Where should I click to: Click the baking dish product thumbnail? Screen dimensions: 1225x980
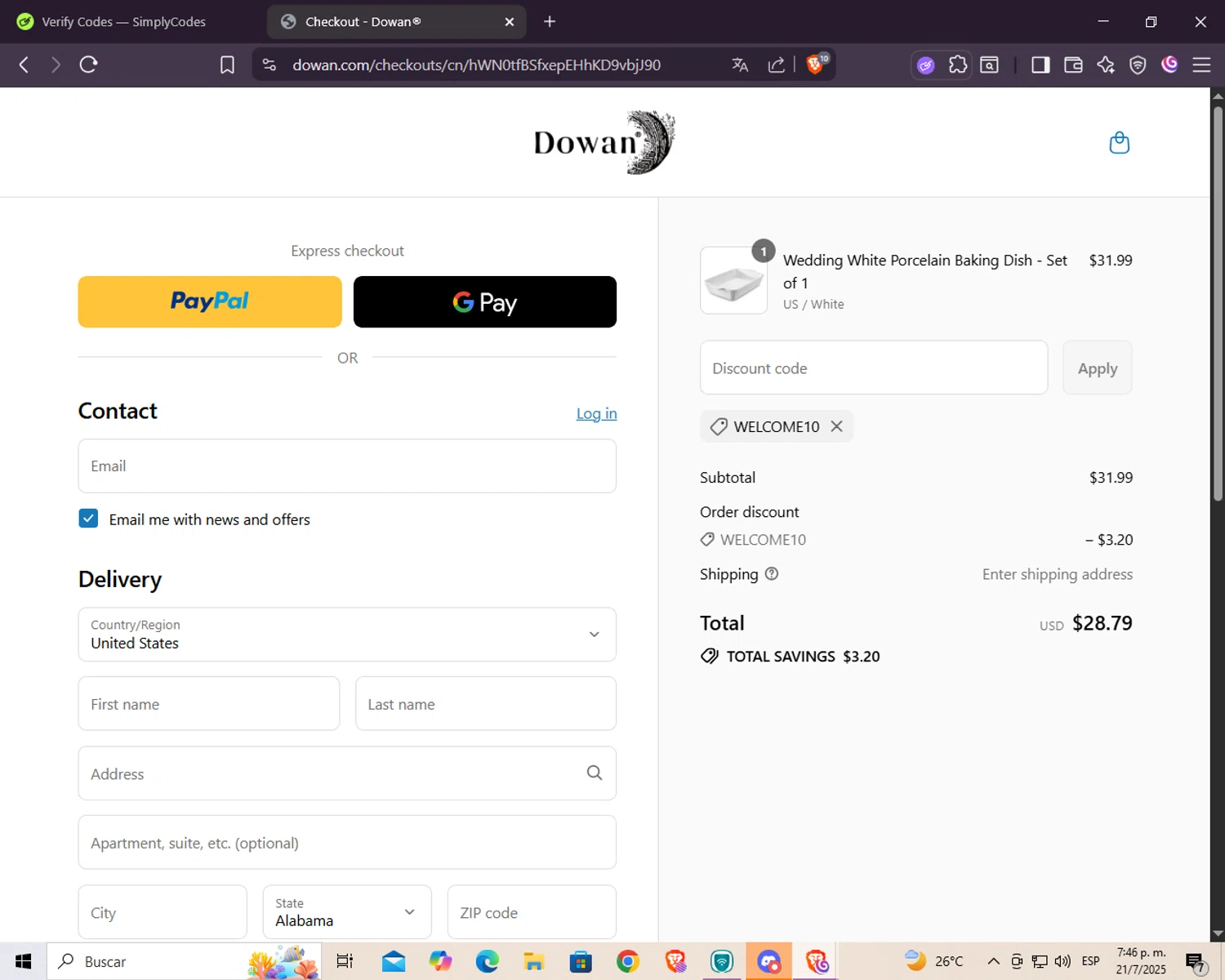pyautogui.click(x=733, y=280)
